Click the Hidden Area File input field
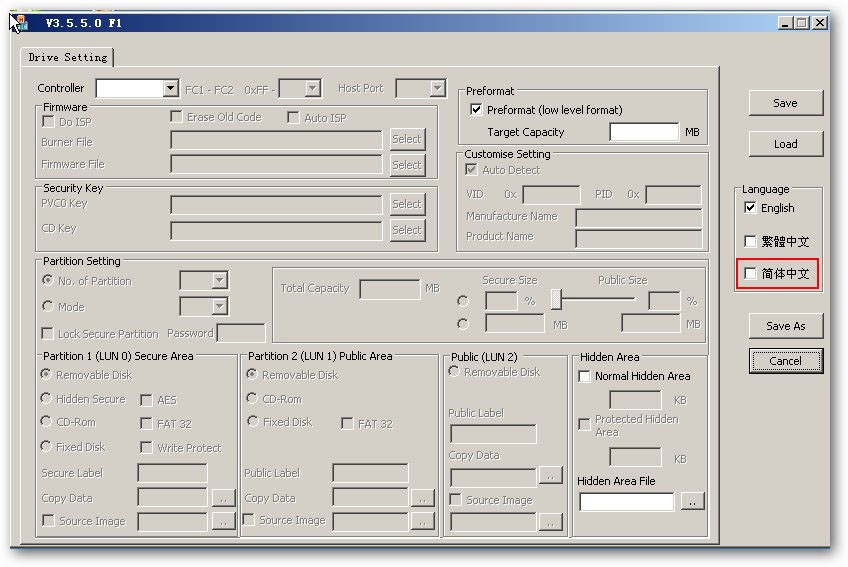Viewport: 848px width, 567px height. pyautogui.click(x=627, y=502)
